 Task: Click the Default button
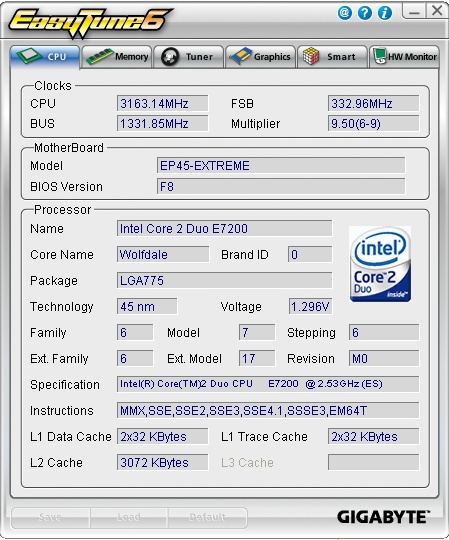(207, 517)
